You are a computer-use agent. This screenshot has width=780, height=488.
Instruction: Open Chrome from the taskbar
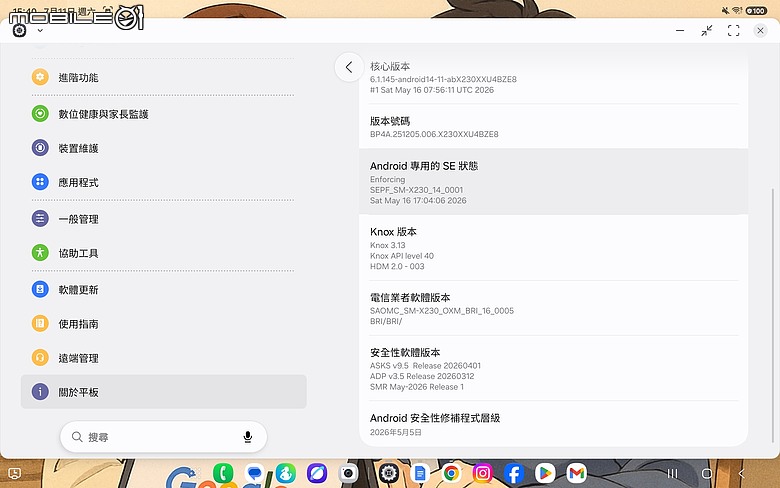[x=452, y=473]
